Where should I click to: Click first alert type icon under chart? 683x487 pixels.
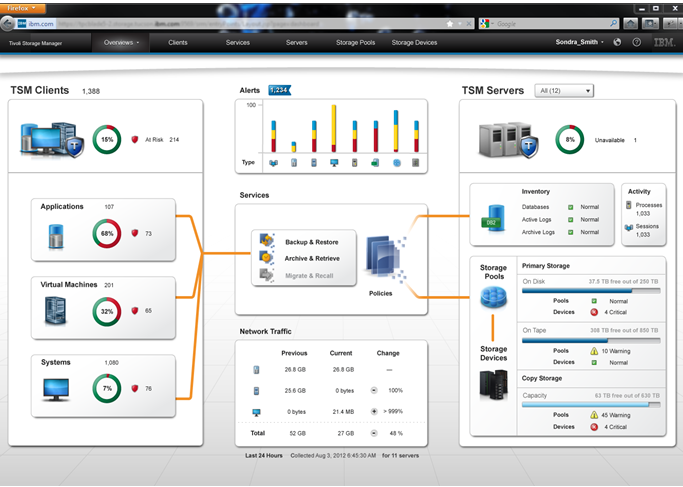[274, 163]
